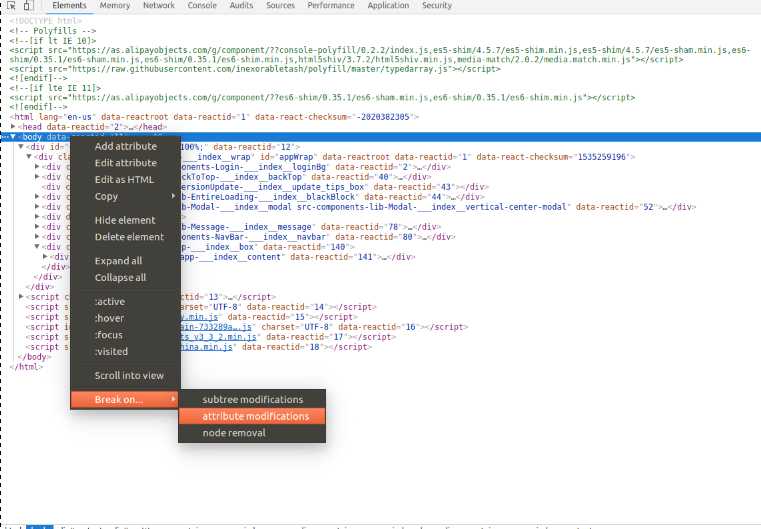Break on attribute modifications

(x=252, y=416)
